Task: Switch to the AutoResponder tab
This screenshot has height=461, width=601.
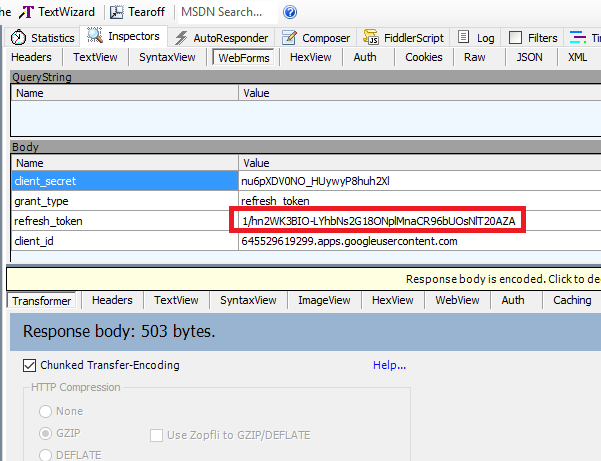Action: coord(222,38)
